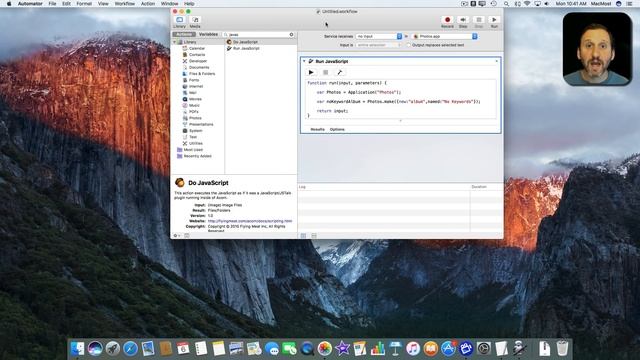Click the Record button in the toolbar
The width and height of the screenshot is (640, 360).
[x=447, y=20]
